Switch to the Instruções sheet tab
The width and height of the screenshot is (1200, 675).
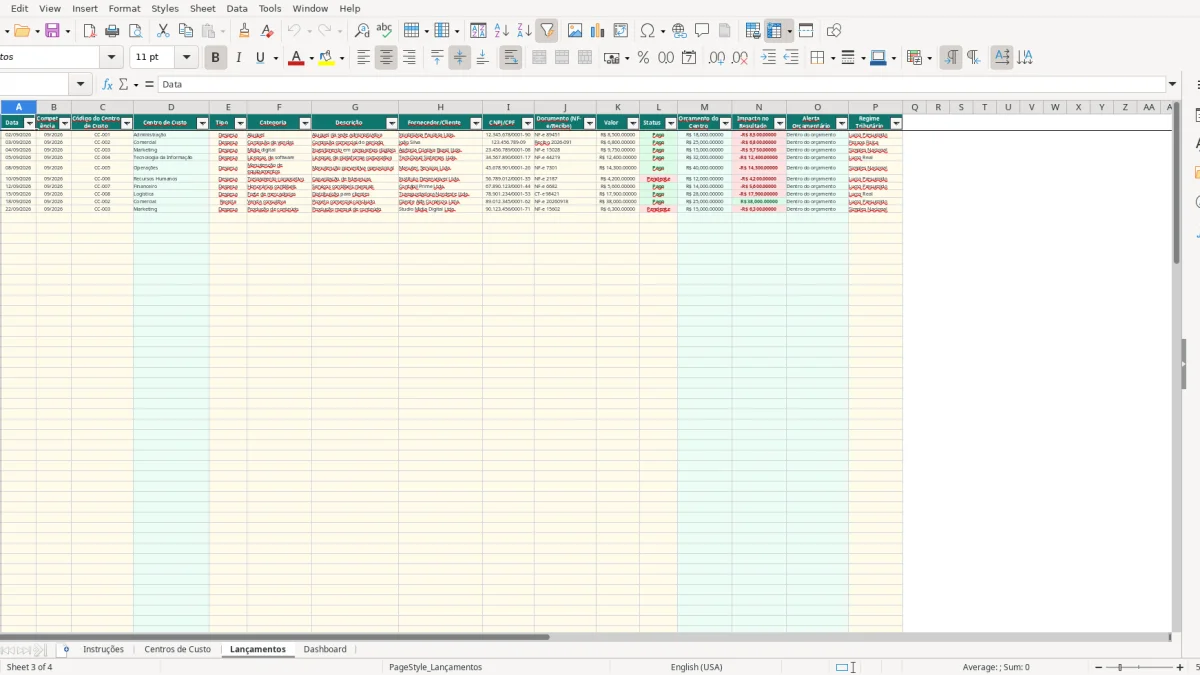click(x=103, y=649)
